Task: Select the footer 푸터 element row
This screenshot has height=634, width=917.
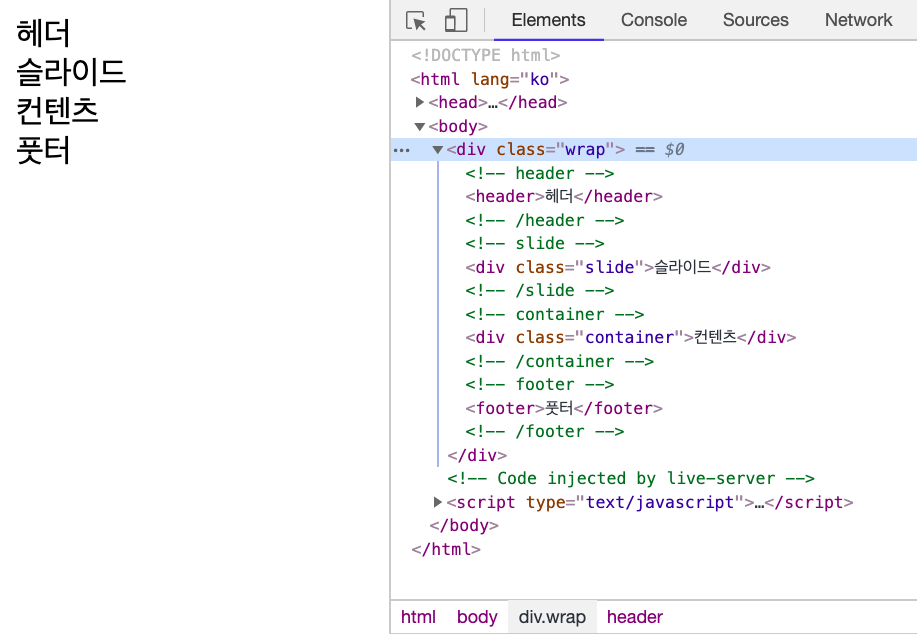Action: pyautogui.click(x=564, y=408)
